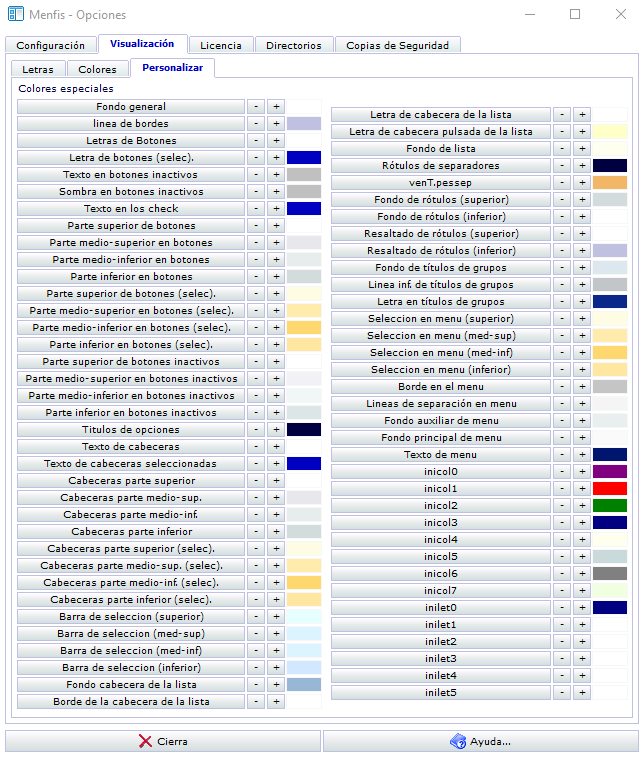This screenshot has width=644, height=757.
Task: Click plus for Fondo de títulos de grupos
Action: [x=582, y=268]
